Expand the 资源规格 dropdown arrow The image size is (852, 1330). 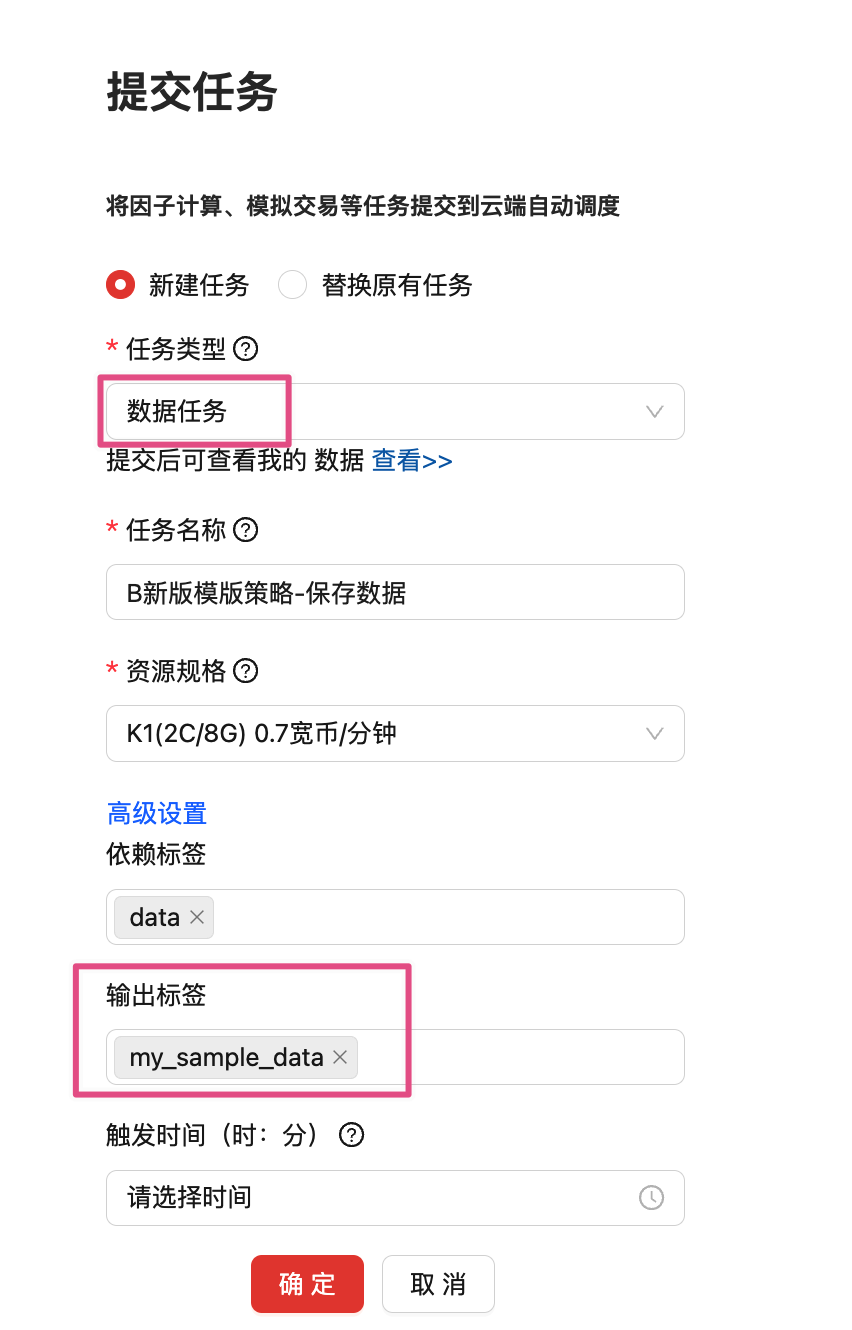point(655,733)
